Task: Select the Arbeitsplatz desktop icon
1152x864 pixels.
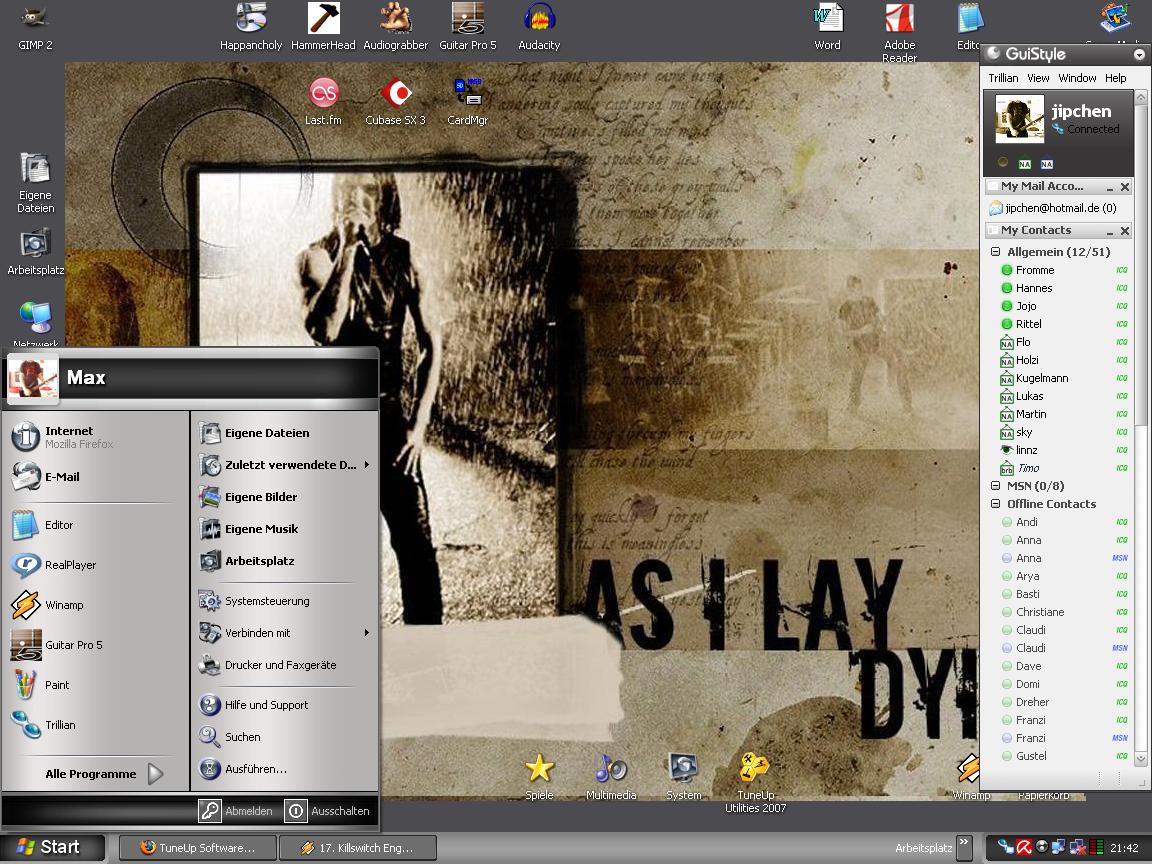Action: pyautogui.click(x=35, y=252)
